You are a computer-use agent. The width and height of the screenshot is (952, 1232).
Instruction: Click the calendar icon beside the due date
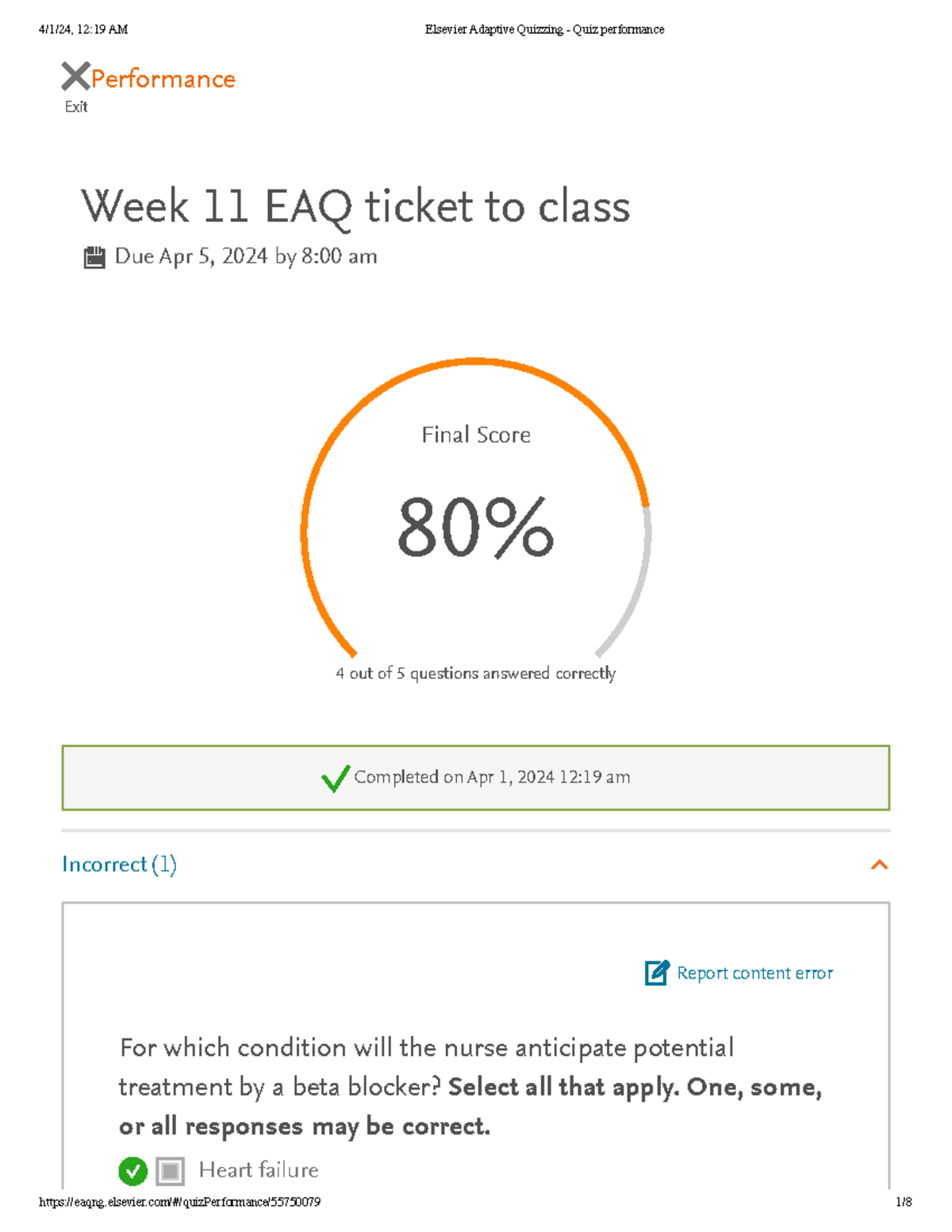(95, 255)
